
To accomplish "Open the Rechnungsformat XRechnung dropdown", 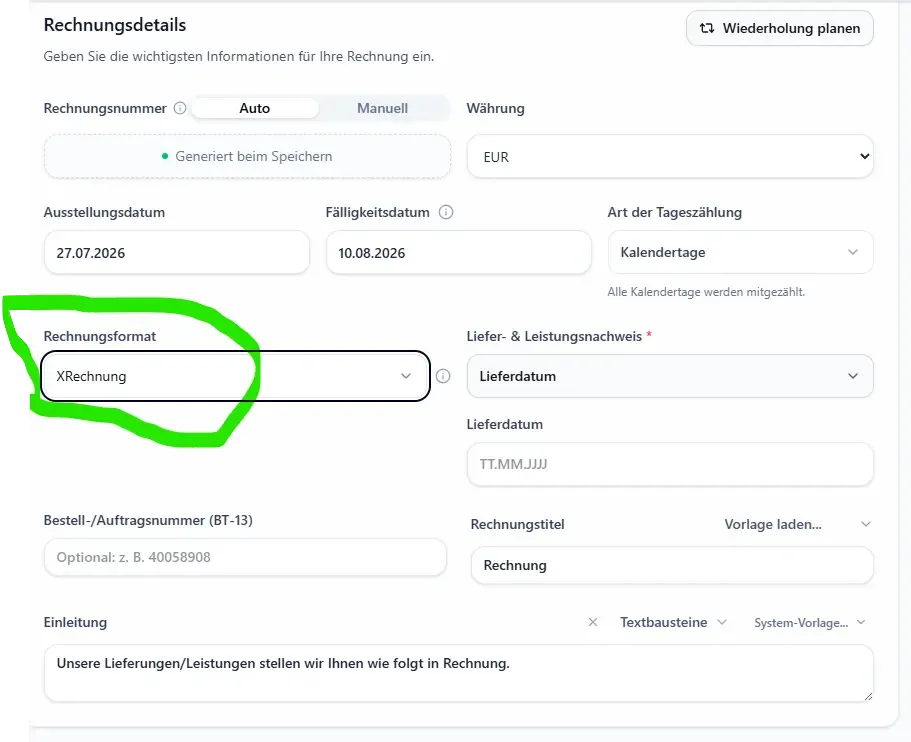I will tap(235, 376).
